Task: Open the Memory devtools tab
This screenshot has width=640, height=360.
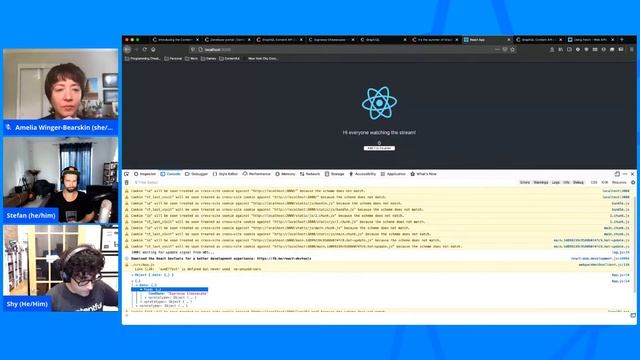Action: [285, 174]
